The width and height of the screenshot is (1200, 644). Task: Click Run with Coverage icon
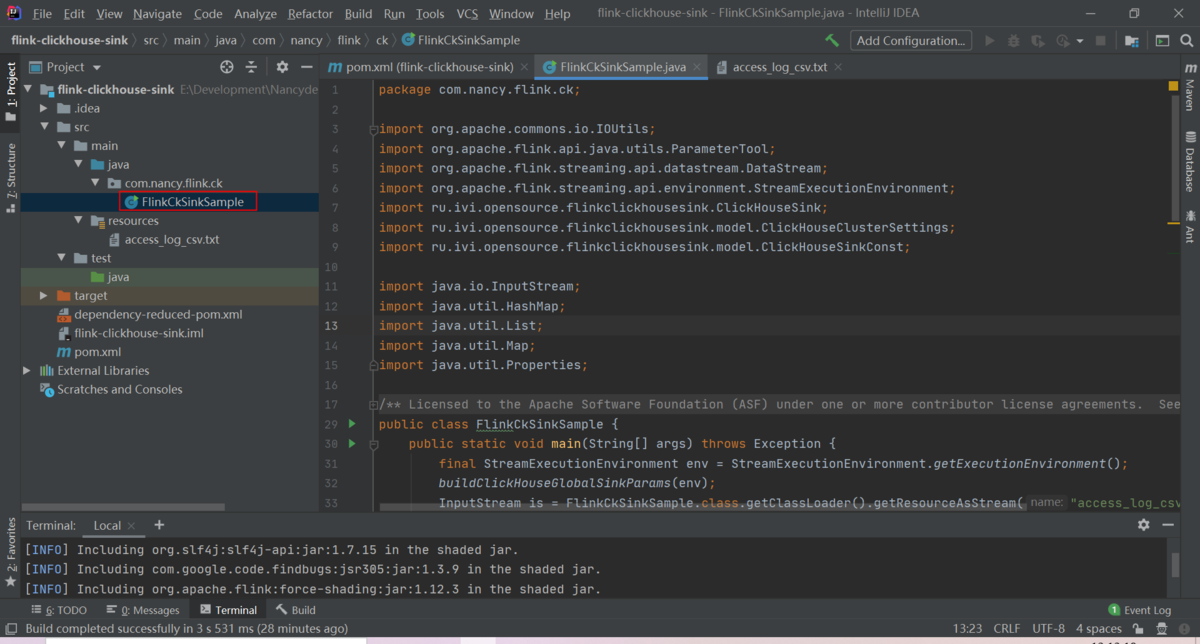point(1038,41)
